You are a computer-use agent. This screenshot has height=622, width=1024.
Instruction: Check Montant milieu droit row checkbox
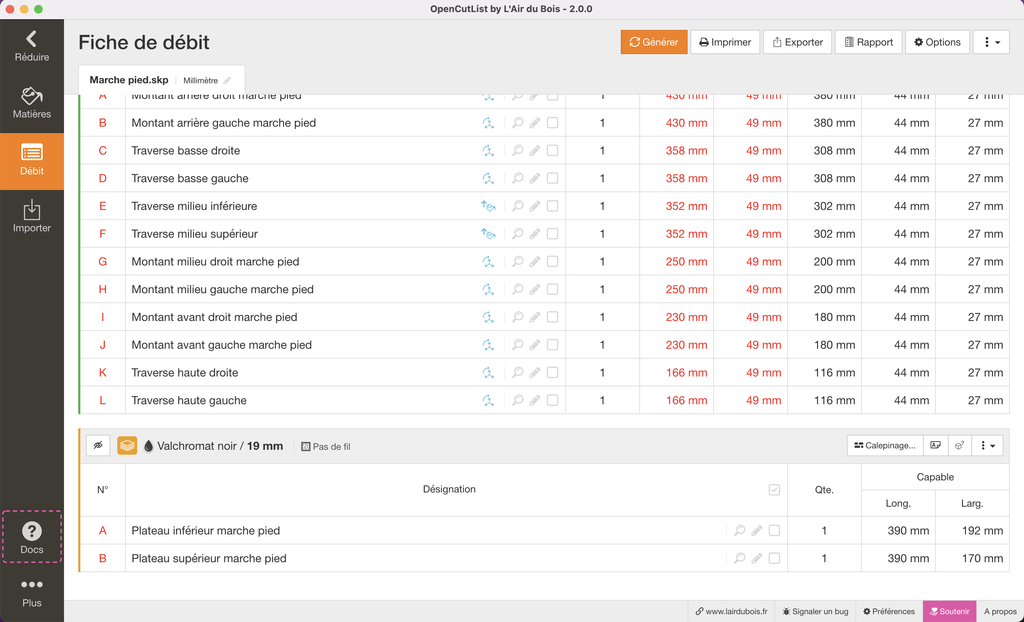(x=552, y=261)
